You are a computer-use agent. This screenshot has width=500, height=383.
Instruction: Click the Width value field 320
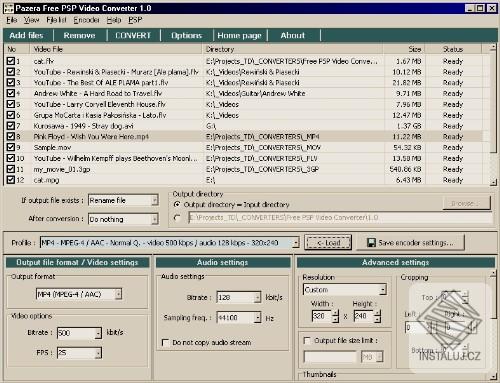coord(322,316)
